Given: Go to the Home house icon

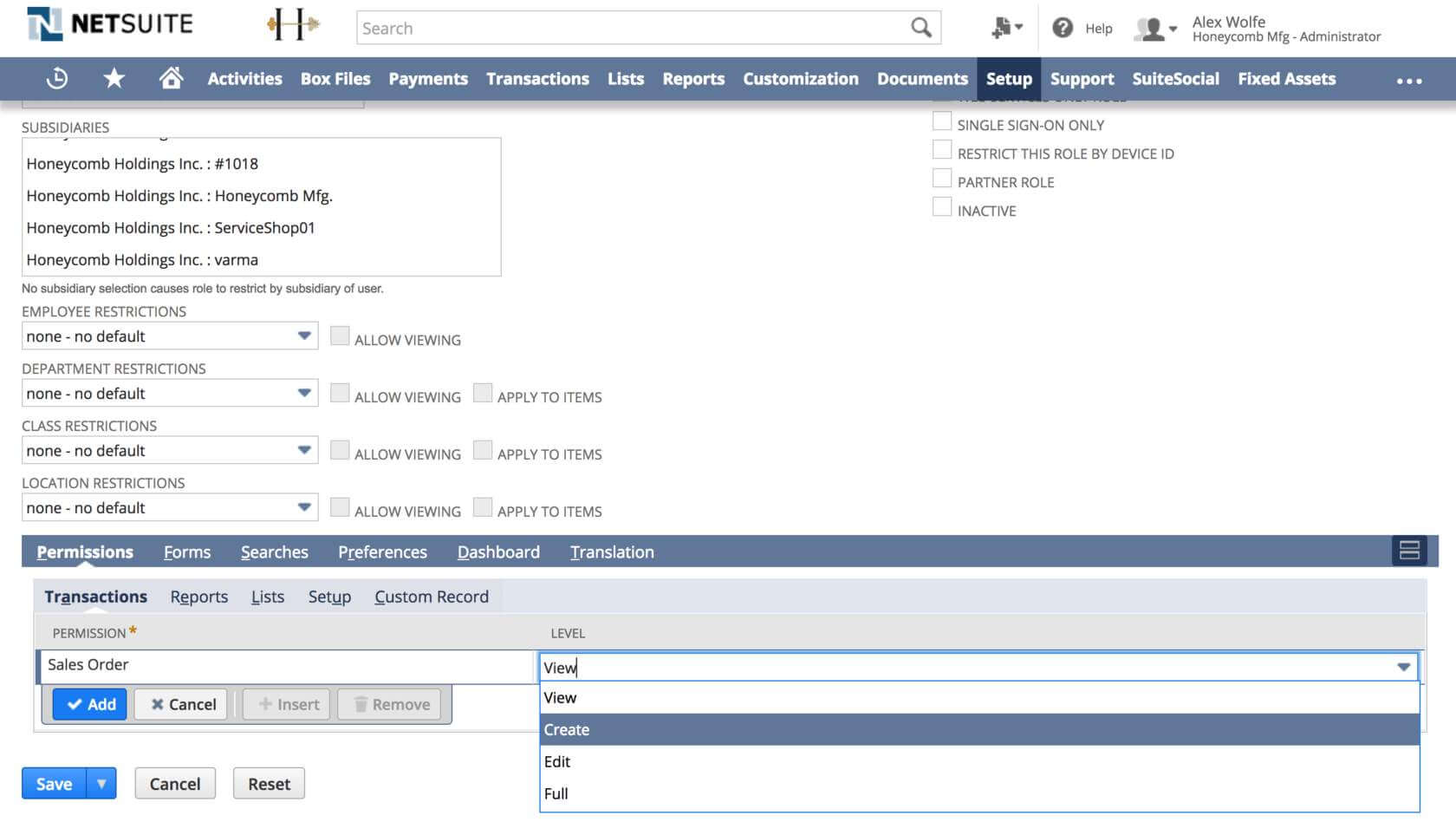Looking at the screenshot, I should (171, 79).
